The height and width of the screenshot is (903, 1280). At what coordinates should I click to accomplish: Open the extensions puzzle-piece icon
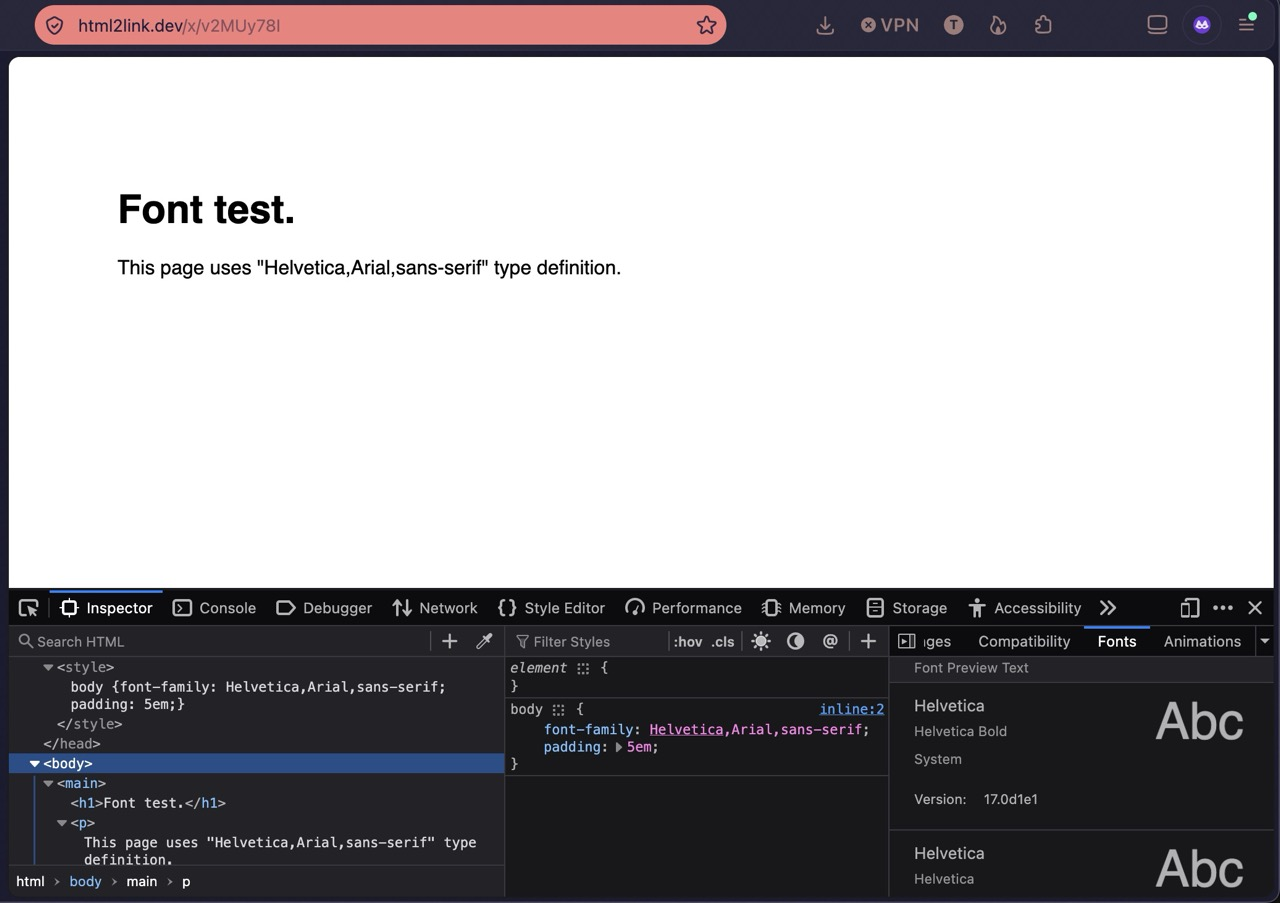point(1043,25)
